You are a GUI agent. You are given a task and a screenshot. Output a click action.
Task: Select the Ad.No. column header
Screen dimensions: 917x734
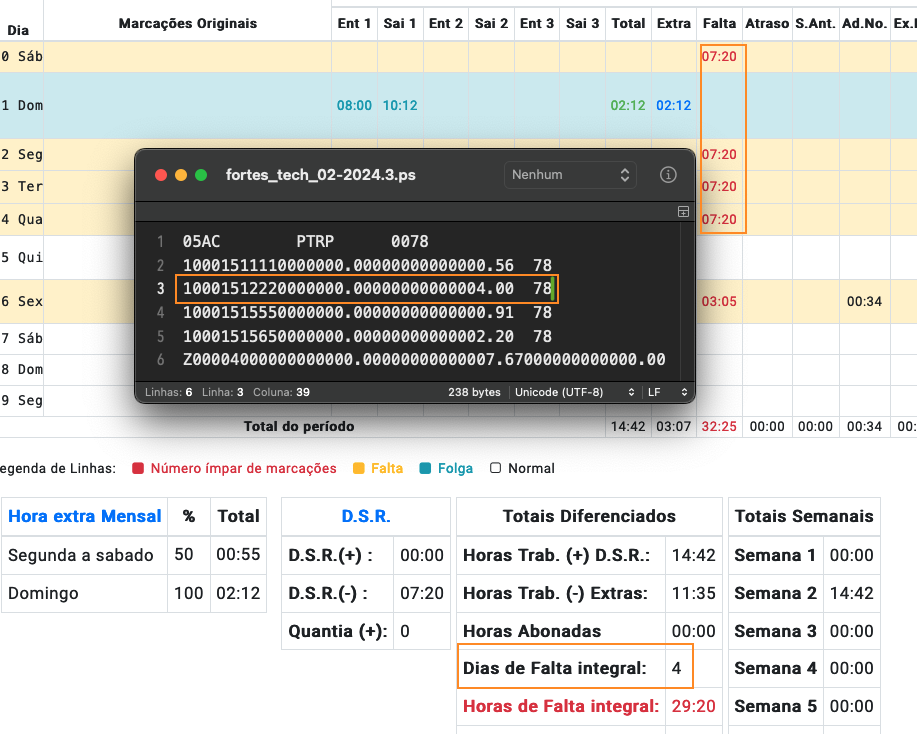coord(864,23)
